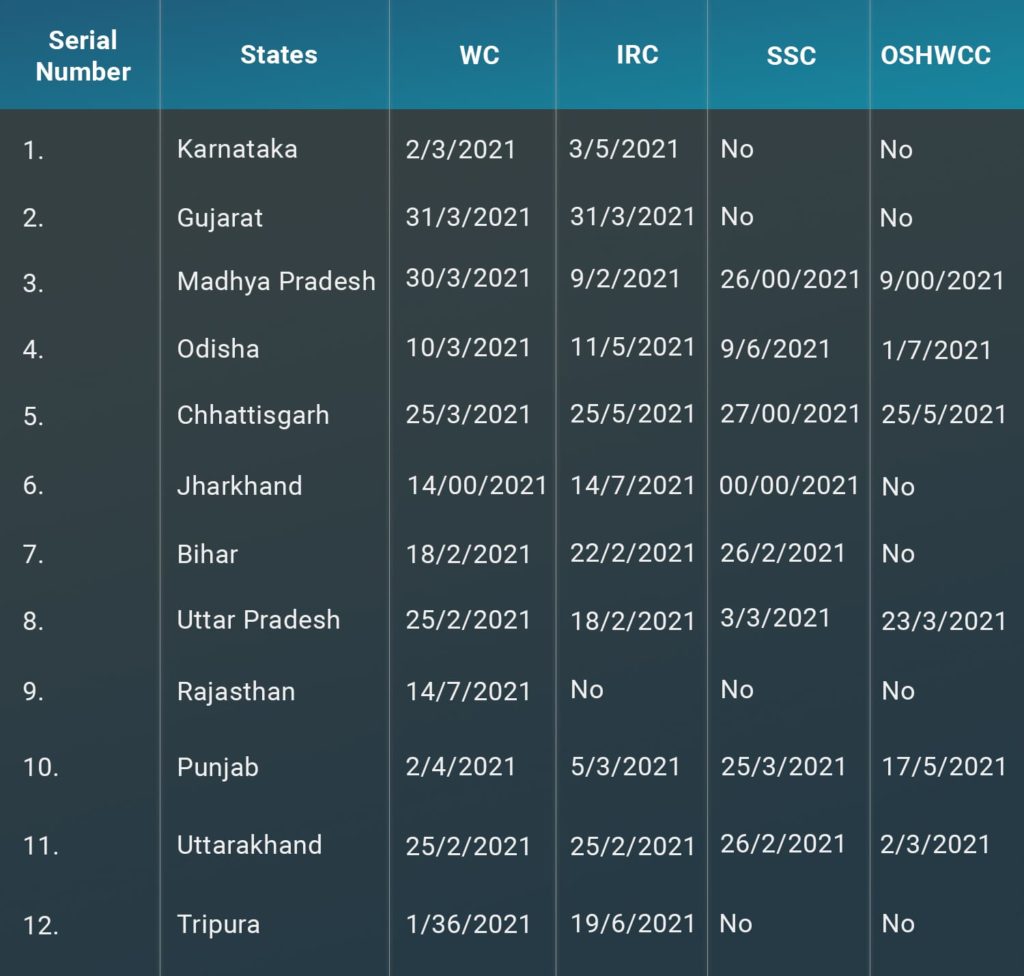1024x976 pixels.
Task: Select the WC column header
Action: click(479, 56)
